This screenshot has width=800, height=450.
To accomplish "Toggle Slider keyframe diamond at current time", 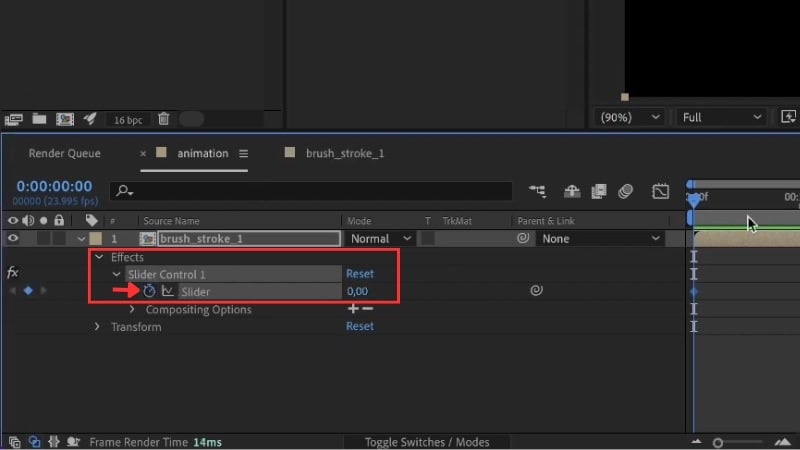I will pyautogui.click(x=28, y=290).
